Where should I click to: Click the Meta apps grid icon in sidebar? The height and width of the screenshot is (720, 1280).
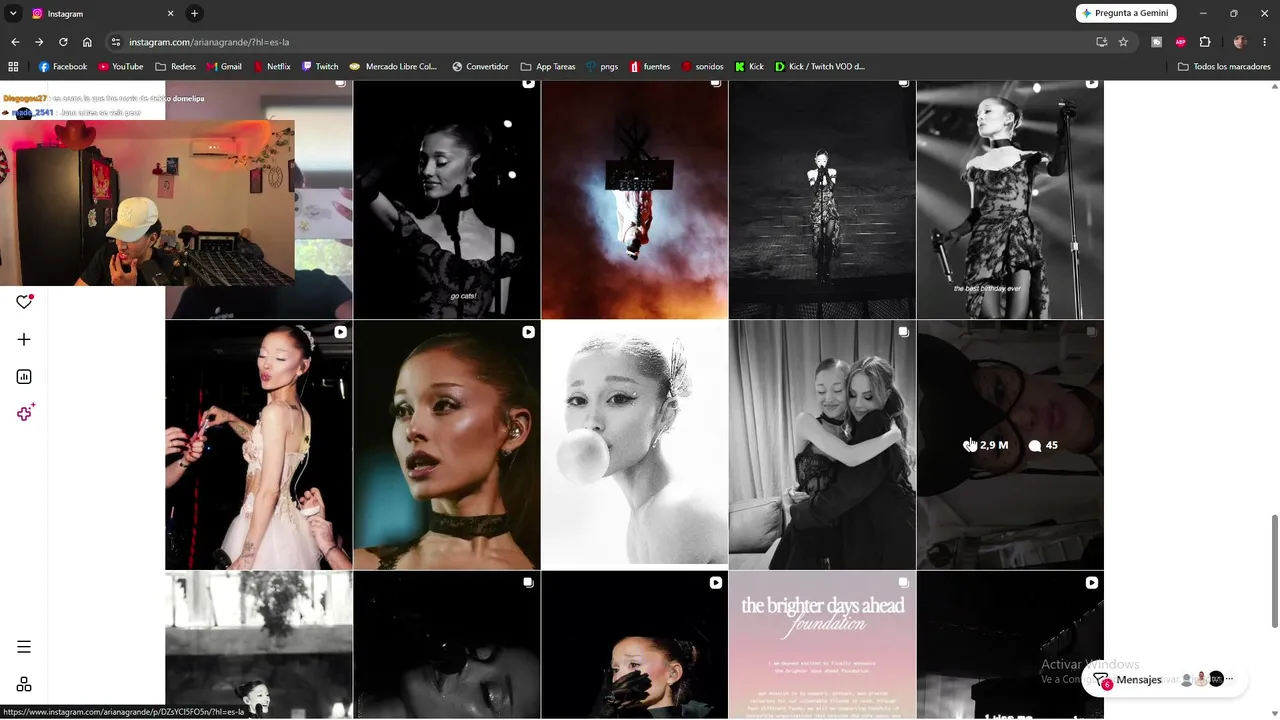[x=24, y=684]
